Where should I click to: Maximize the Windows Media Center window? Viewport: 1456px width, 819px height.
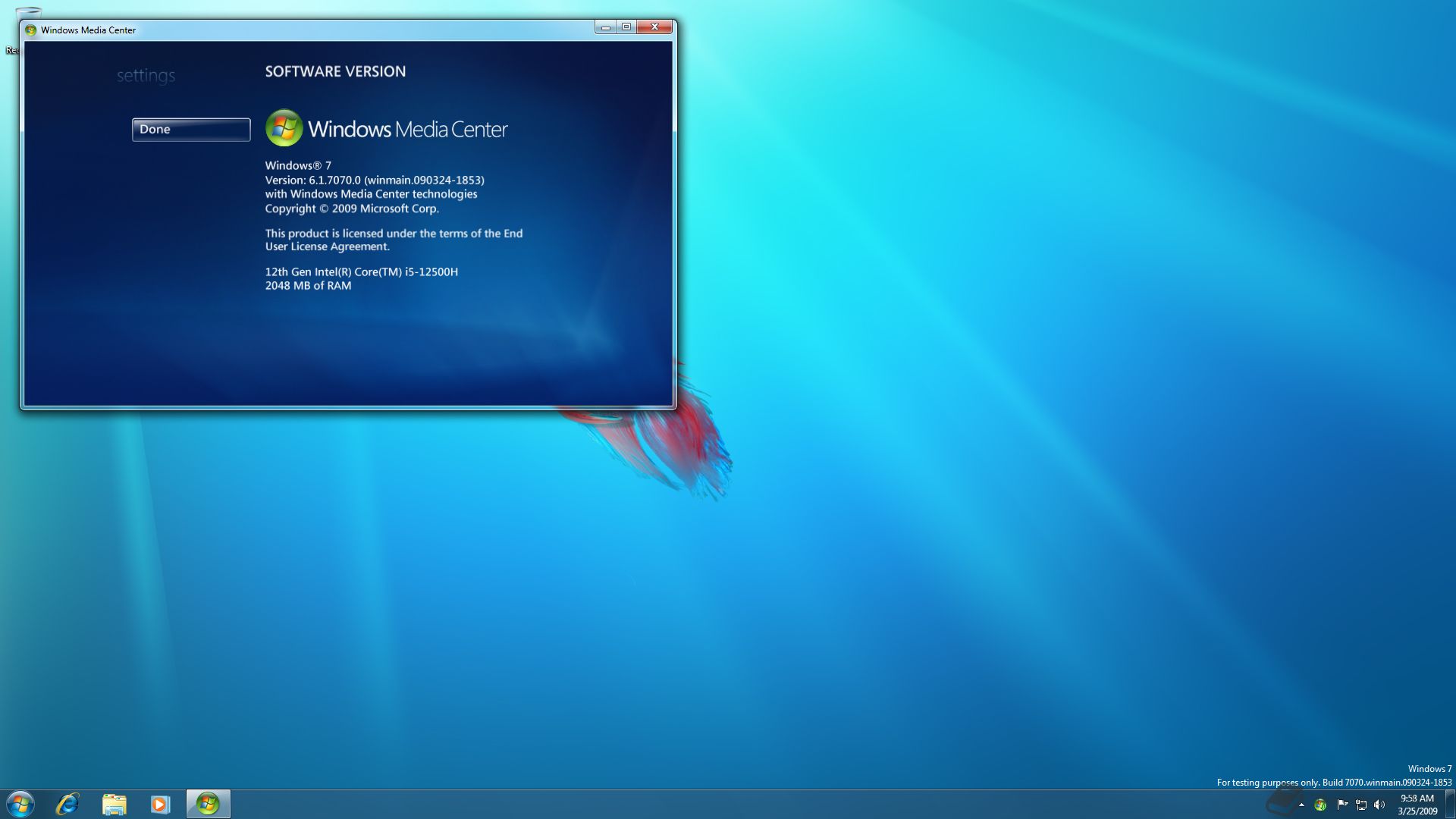(626, 27)
